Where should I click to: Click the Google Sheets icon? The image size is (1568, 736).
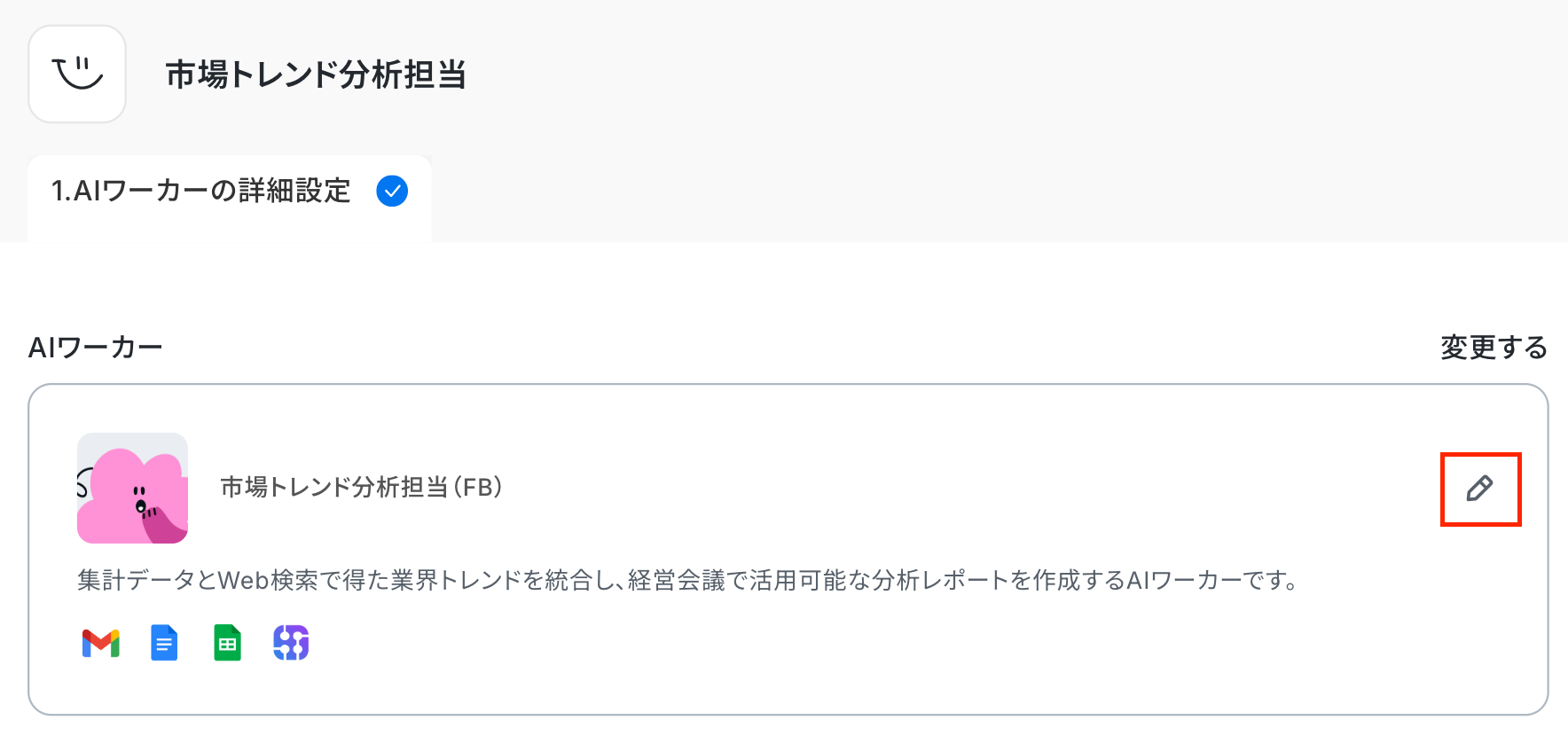click(x=228, y=643)
